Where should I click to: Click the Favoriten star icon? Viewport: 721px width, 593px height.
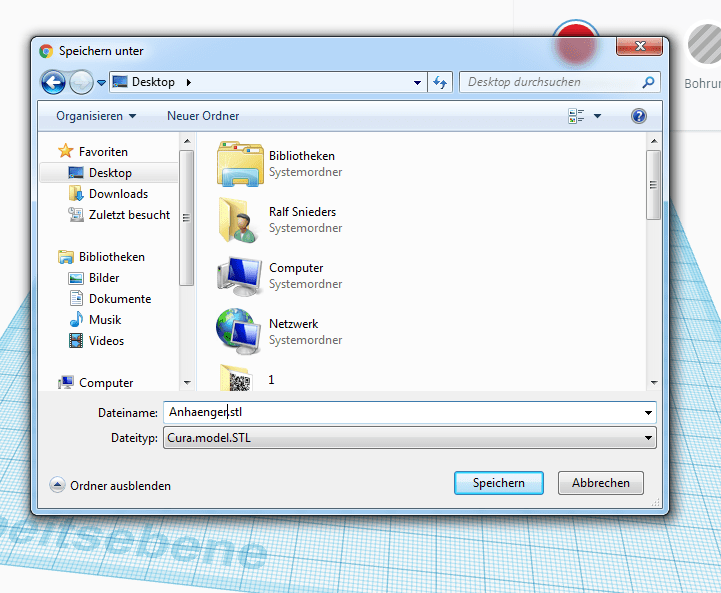click(65, 151)
